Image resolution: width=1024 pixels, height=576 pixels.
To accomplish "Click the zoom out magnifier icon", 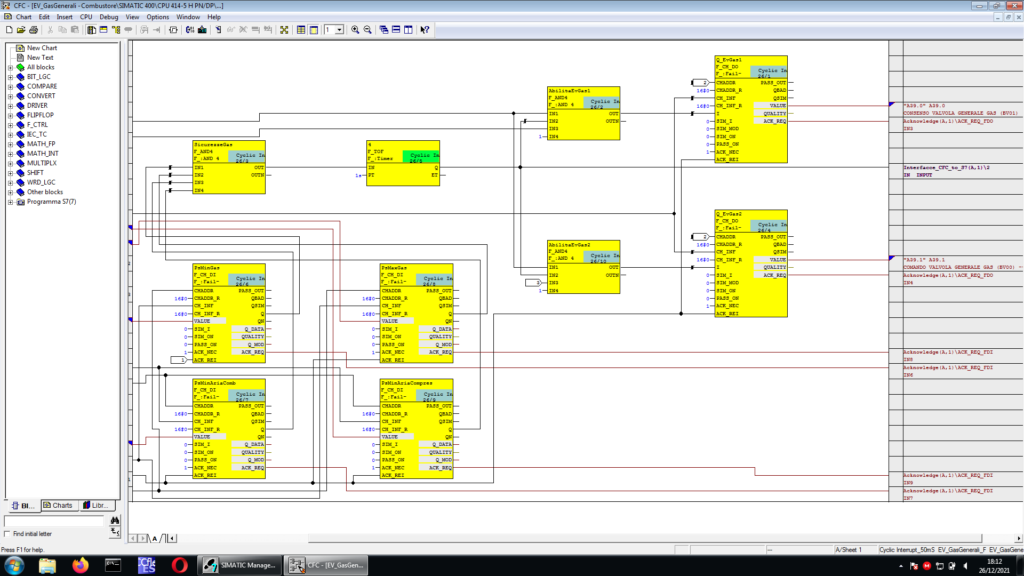I will point(368,30).
